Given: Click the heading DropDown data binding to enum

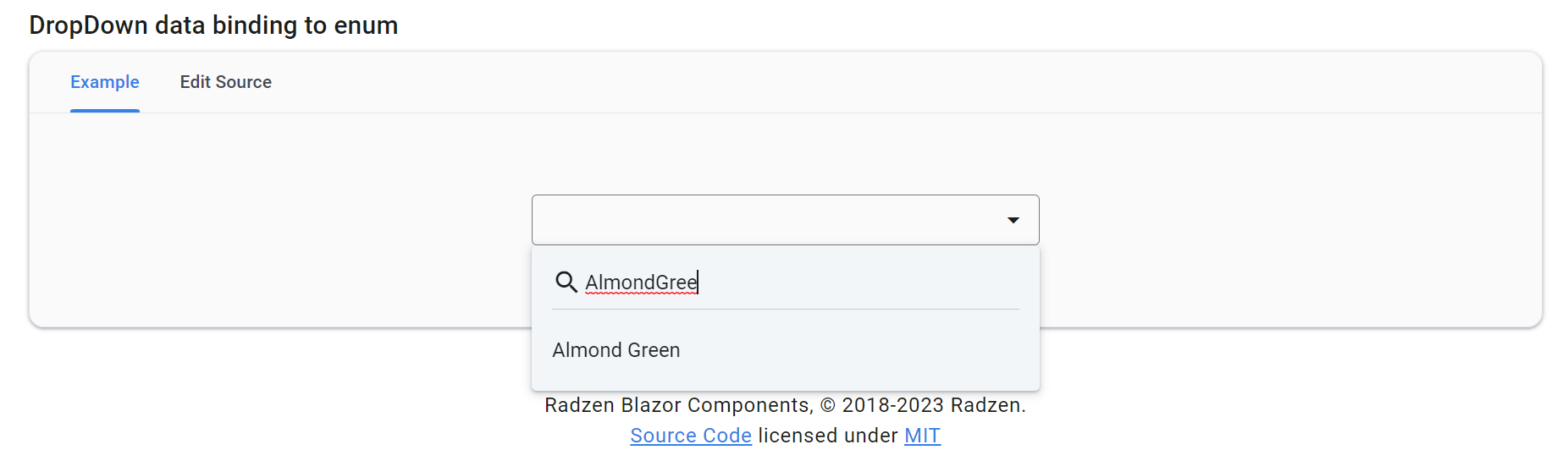Looking at the screenshot, I should click(x=213, y=25).
